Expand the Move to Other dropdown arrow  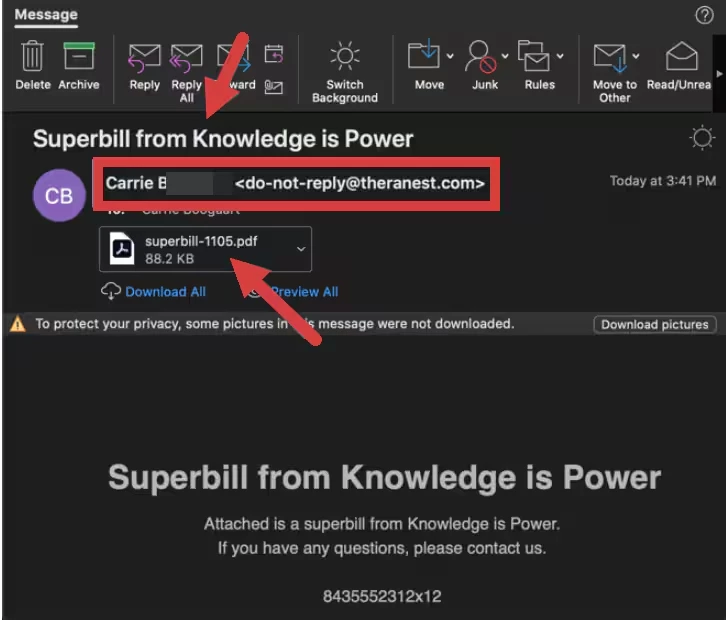(636, 56)
